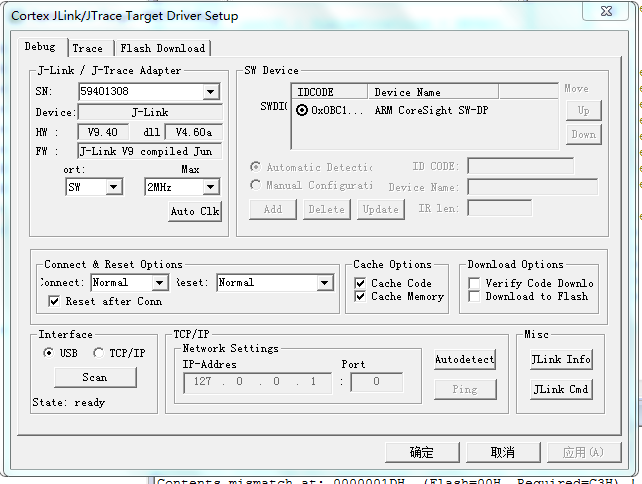The width and height of the screenshot is (642, 484).
Task: Open the 2MHz max clock dropdown
Action: (x=210, y=187)
